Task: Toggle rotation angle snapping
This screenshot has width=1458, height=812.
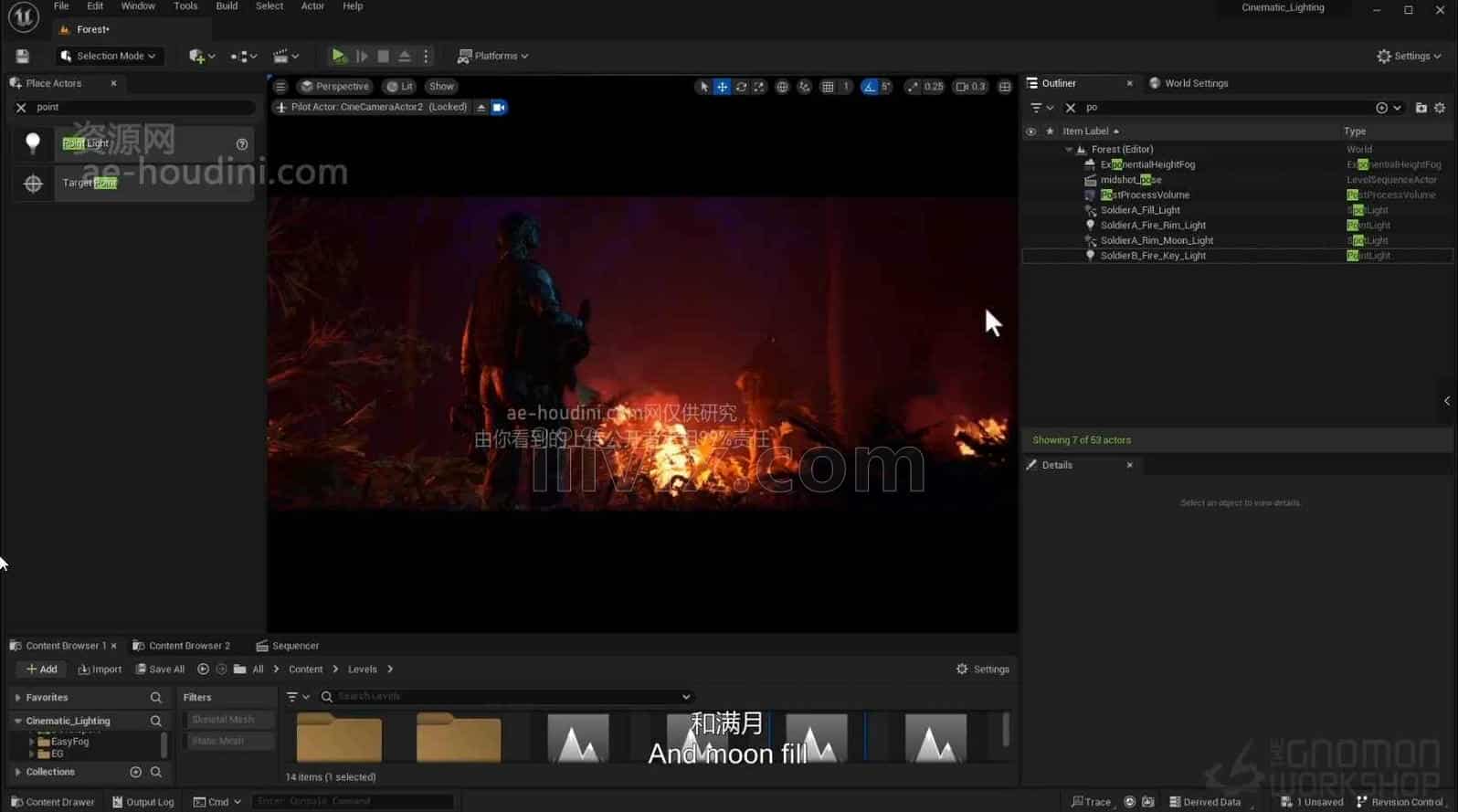Action: 870,87
